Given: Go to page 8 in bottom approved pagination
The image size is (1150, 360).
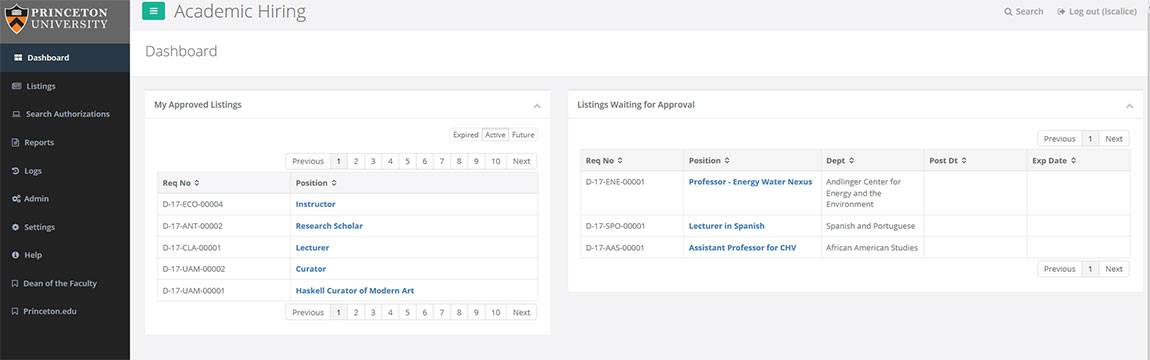Looking at the screenshot, I should pyautogui.click(x=458, y=312).
